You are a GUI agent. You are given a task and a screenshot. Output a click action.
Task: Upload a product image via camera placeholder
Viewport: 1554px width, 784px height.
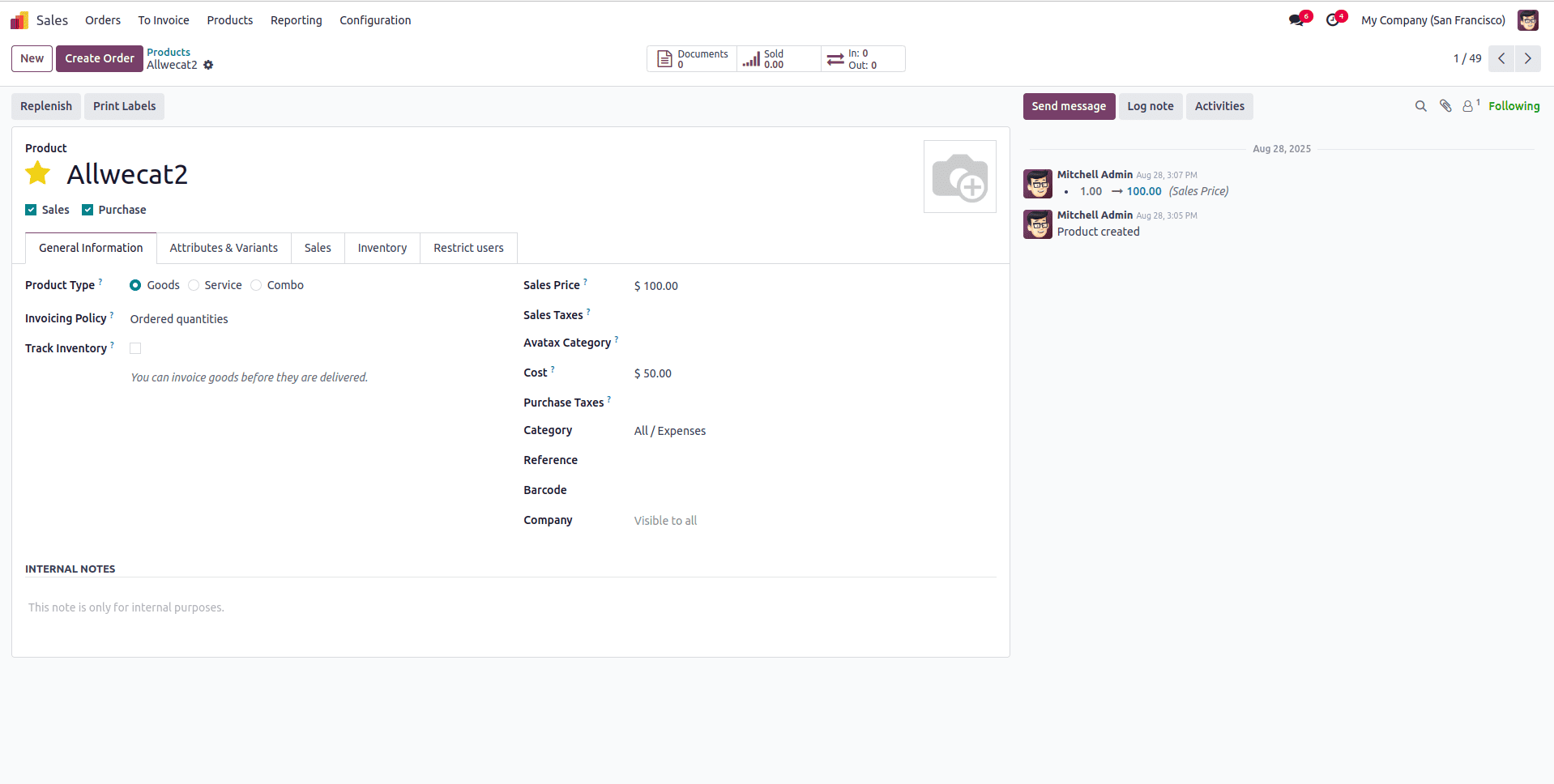[960, 177]
